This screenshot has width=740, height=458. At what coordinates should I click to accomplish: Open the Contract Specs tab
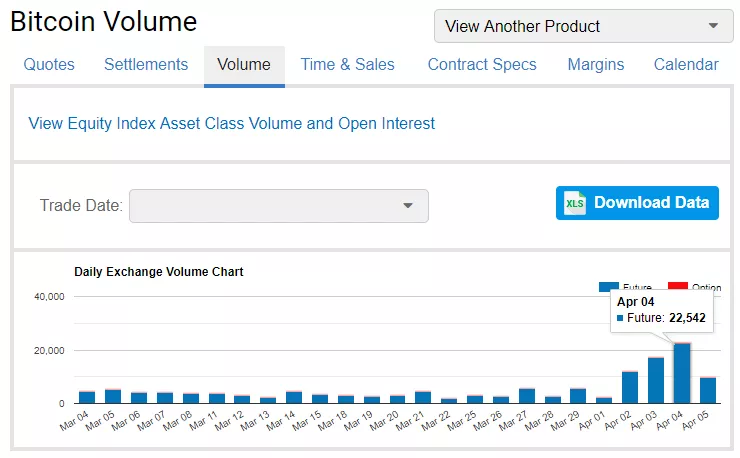tap(481, 65)
